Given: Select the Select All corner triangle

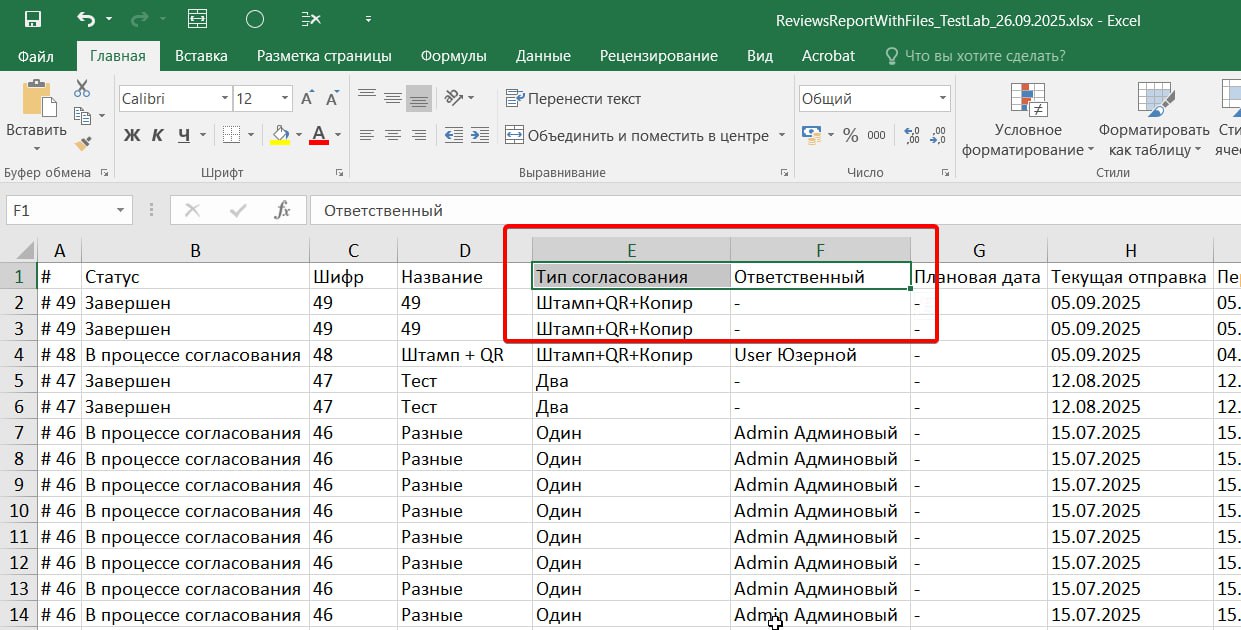Looking at the screenshot, I should 19,251.
